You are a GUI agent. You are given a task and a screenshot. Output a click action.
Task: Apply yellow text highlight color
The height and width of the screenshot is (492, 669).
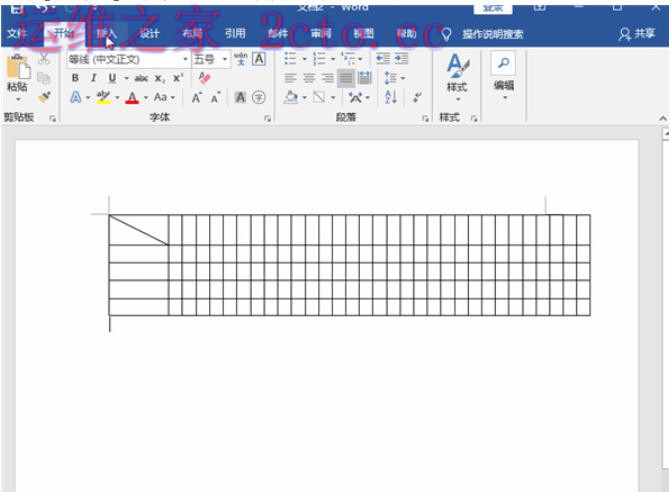[103, 97]
